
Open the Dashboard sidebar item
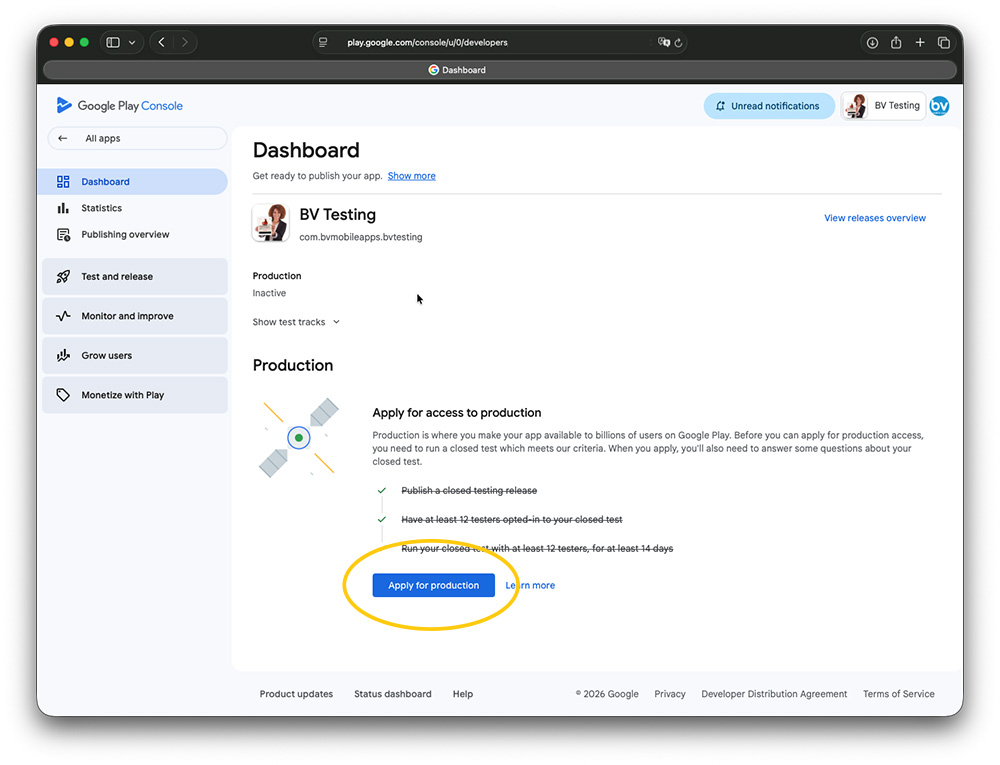pos(135,182)
